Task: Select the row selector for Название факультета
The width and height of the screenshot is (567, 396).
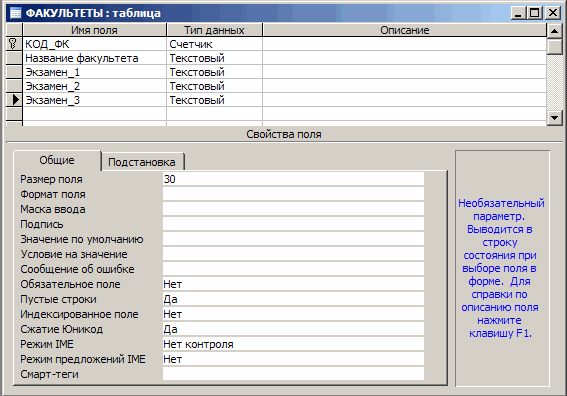Action: [14, 58]
